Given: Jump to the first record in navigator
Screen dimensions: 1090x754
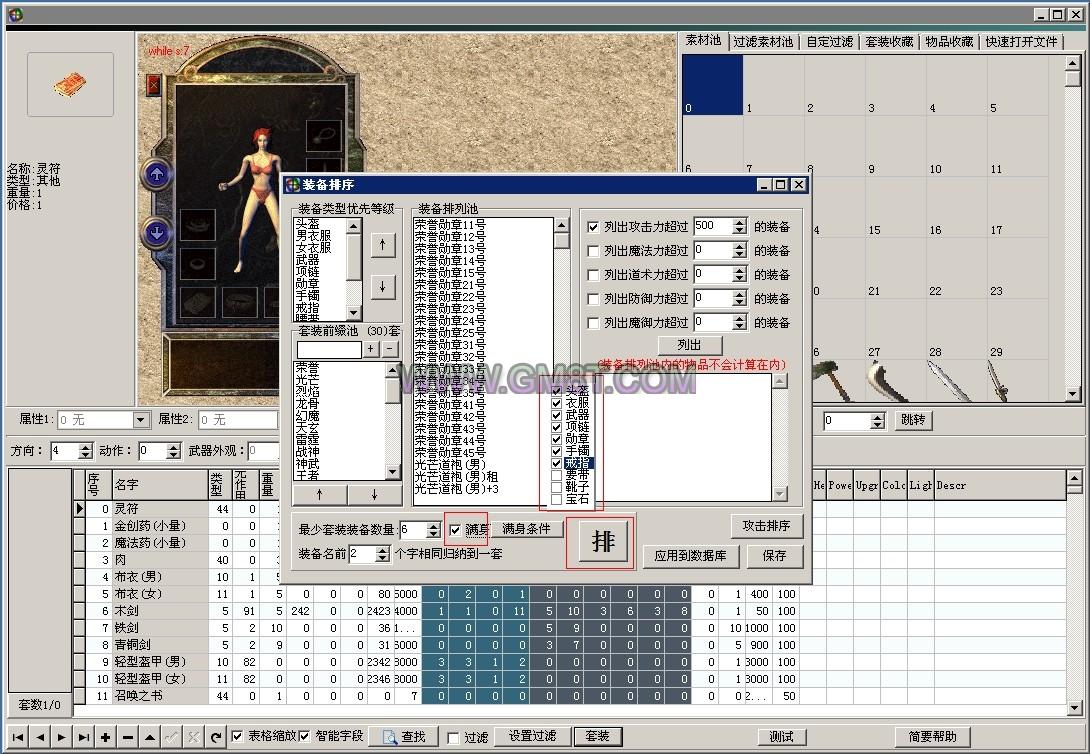Looking at the screenshot, I should 17,737.
